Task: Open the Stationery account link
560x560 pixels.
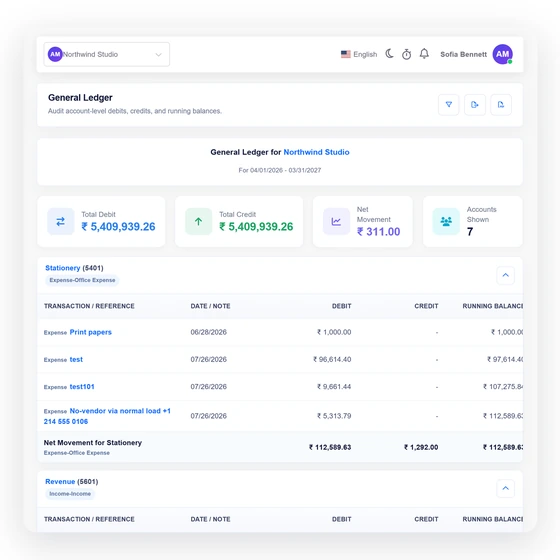Action: (62, 268)
